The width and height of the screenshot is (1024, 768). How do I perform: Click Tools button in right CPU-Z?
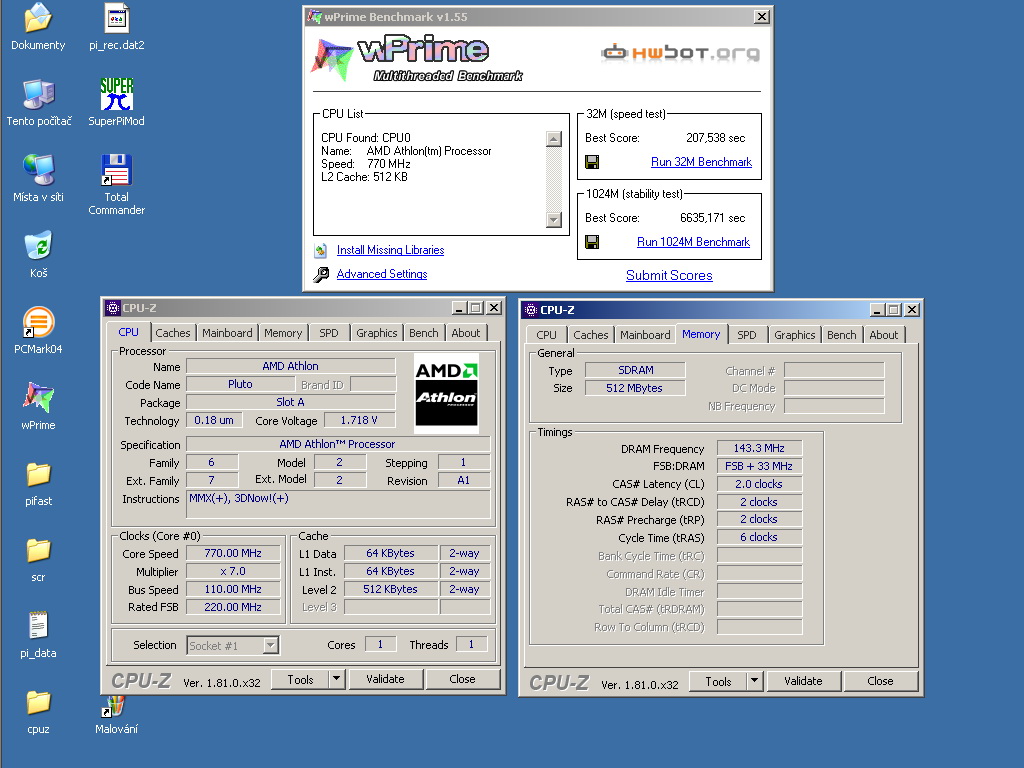point(718,681)
